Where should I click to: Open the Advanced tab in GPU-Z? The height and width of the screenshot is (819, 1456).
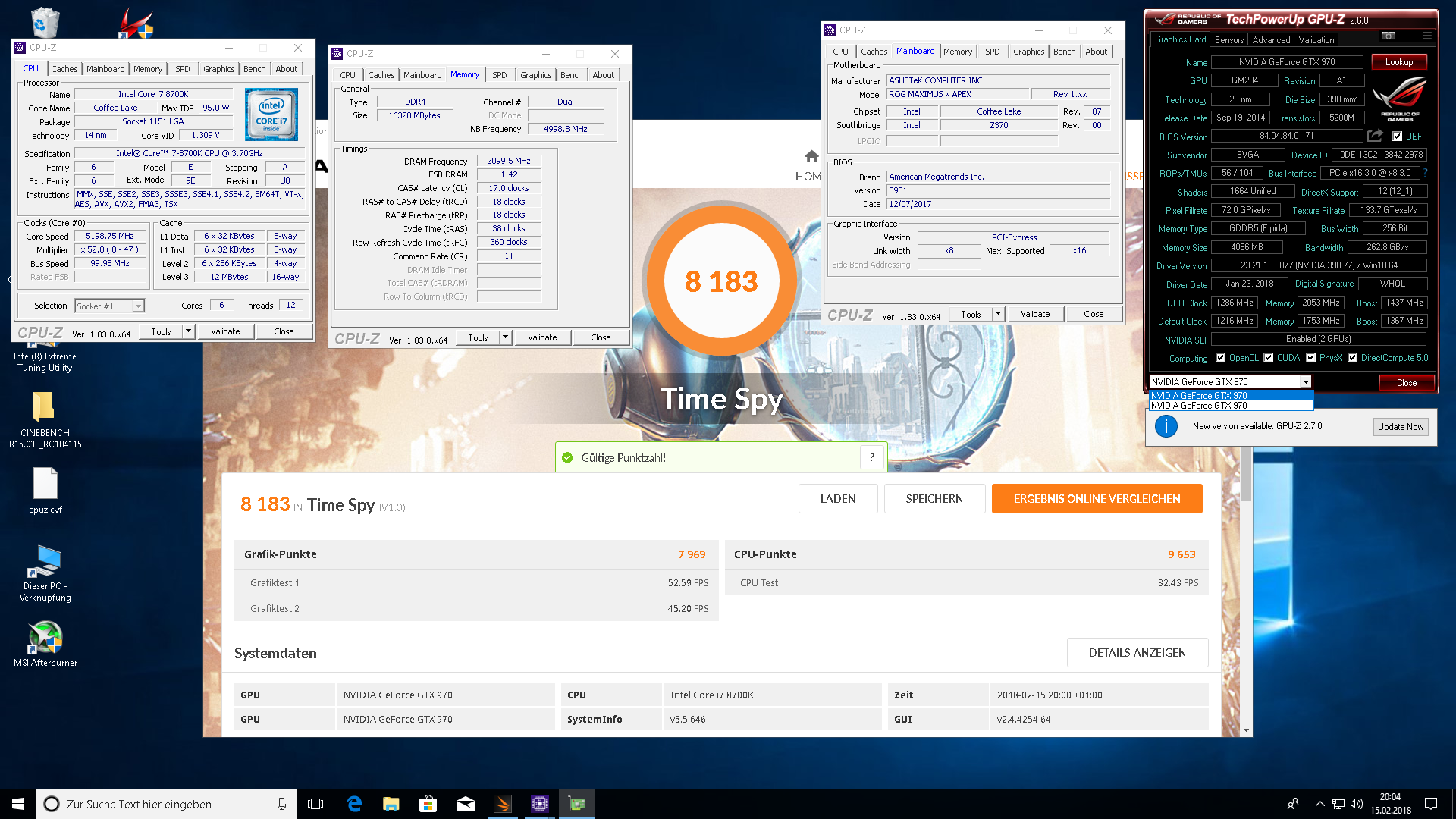pos(1271,40)
